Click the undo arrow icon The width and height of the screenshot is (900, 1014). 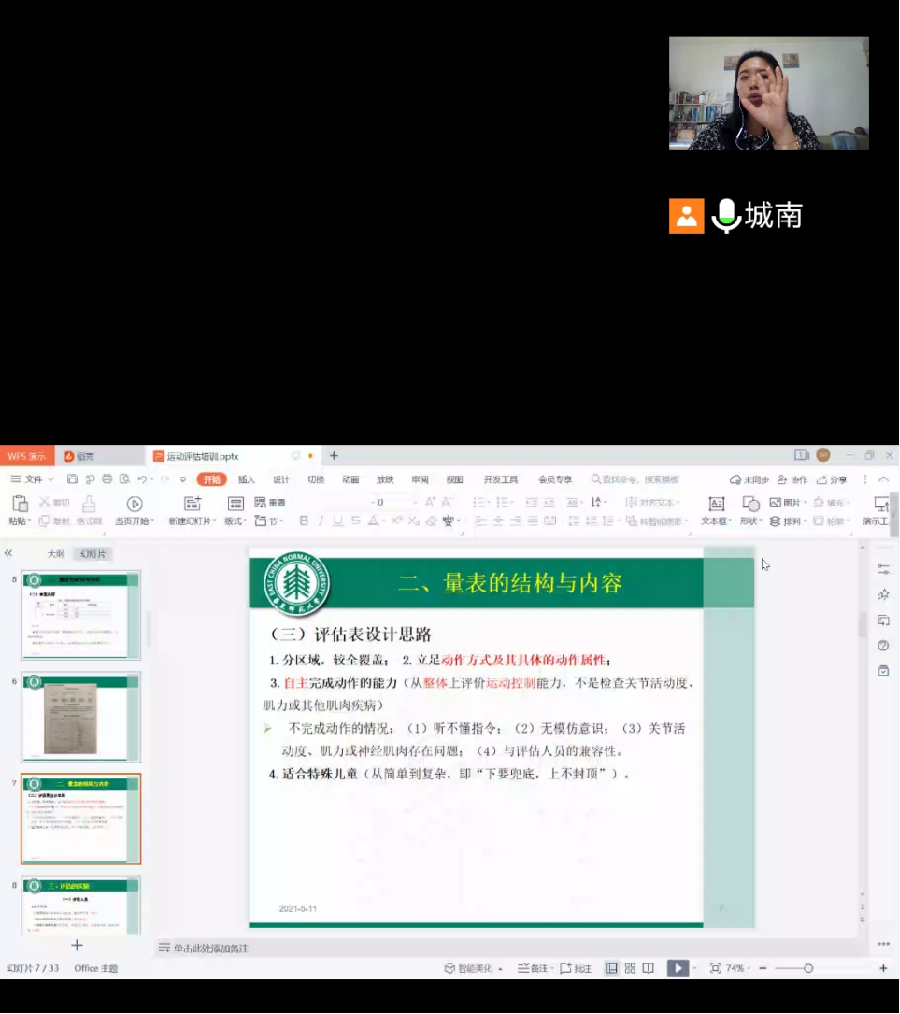(x=142, y=480)
